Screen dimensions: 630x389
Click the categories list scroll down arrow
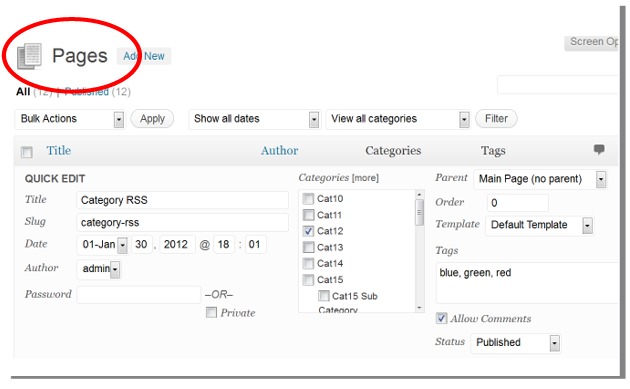419,308
